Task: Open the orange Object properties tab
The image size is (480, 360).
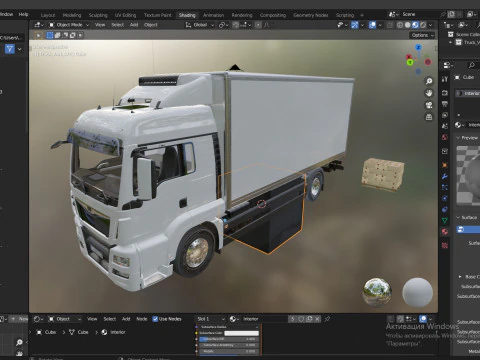Action: coord(445,165)
